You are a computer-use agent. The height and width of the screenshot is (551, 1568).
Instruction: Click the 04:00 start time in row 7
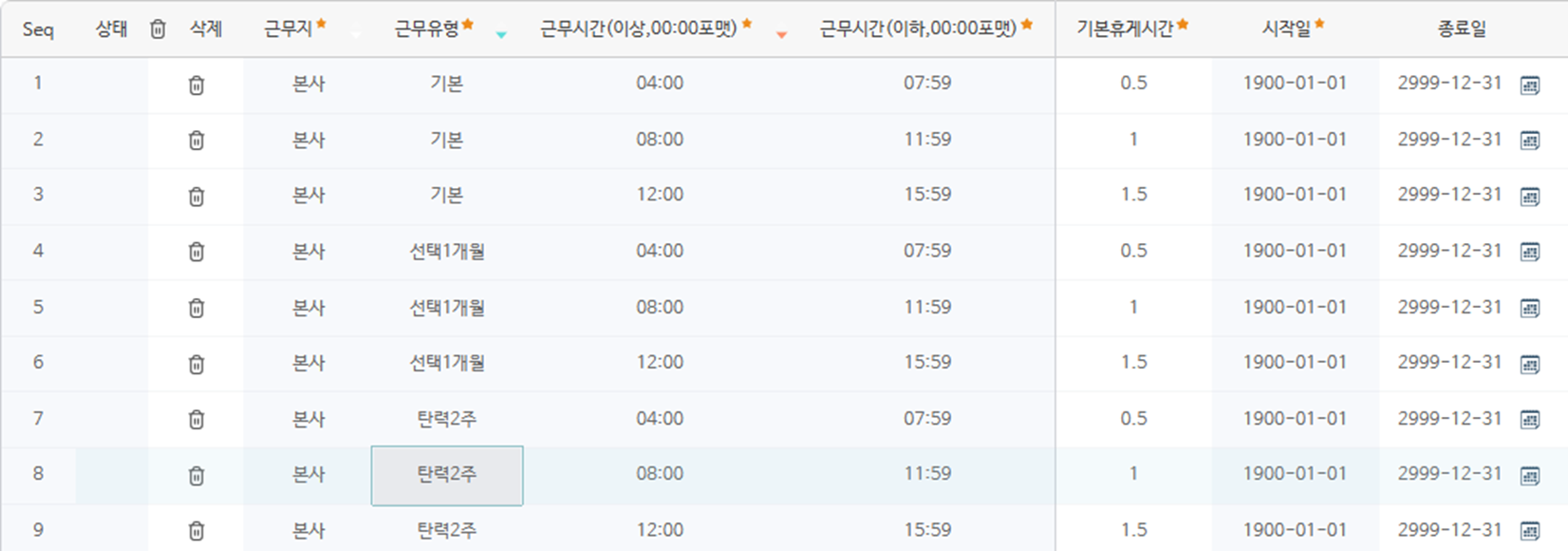click(x=660, y=419)
